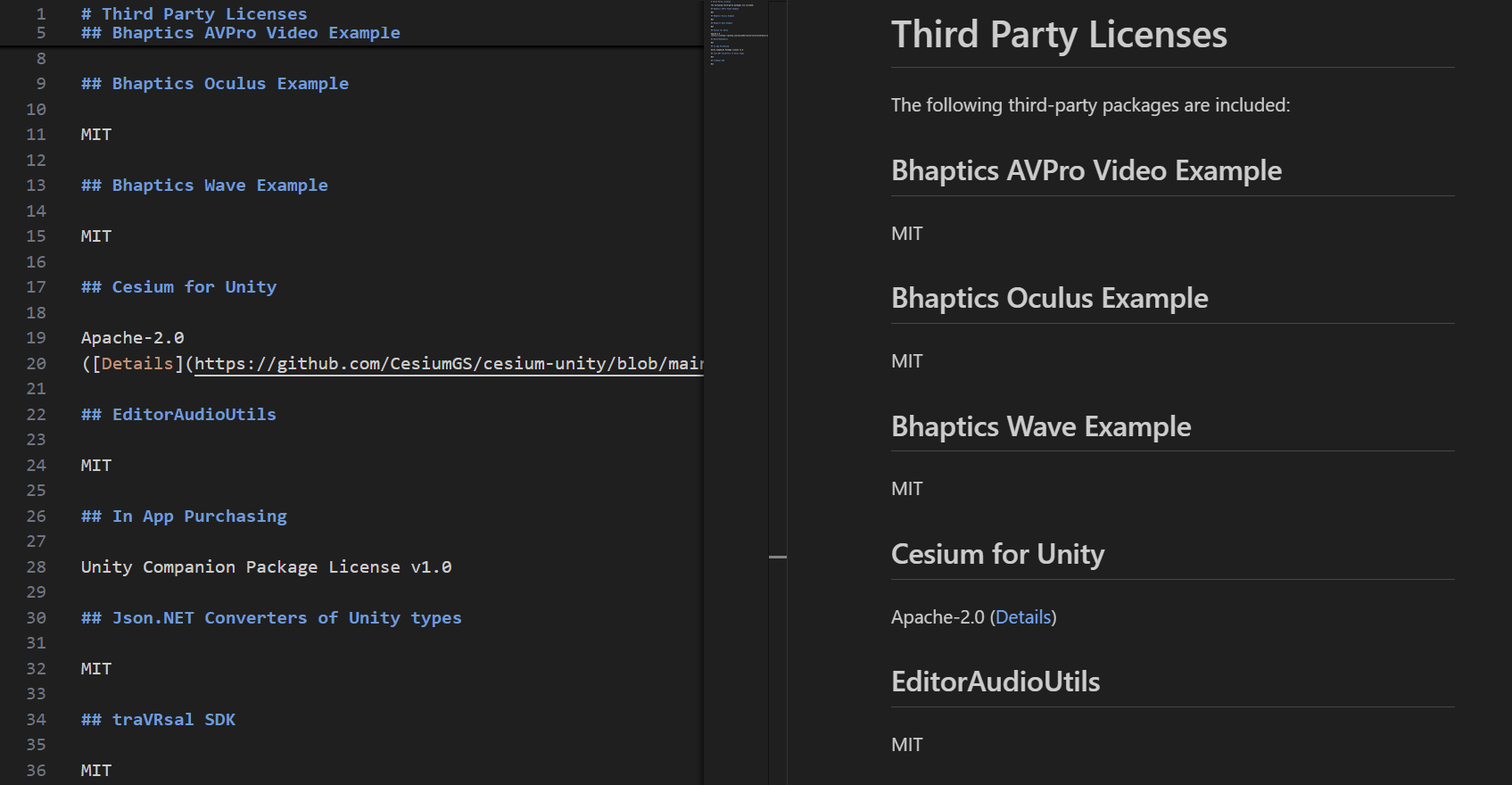
Task: Click line number 13 in the gutter
Action: click(36, 186)
